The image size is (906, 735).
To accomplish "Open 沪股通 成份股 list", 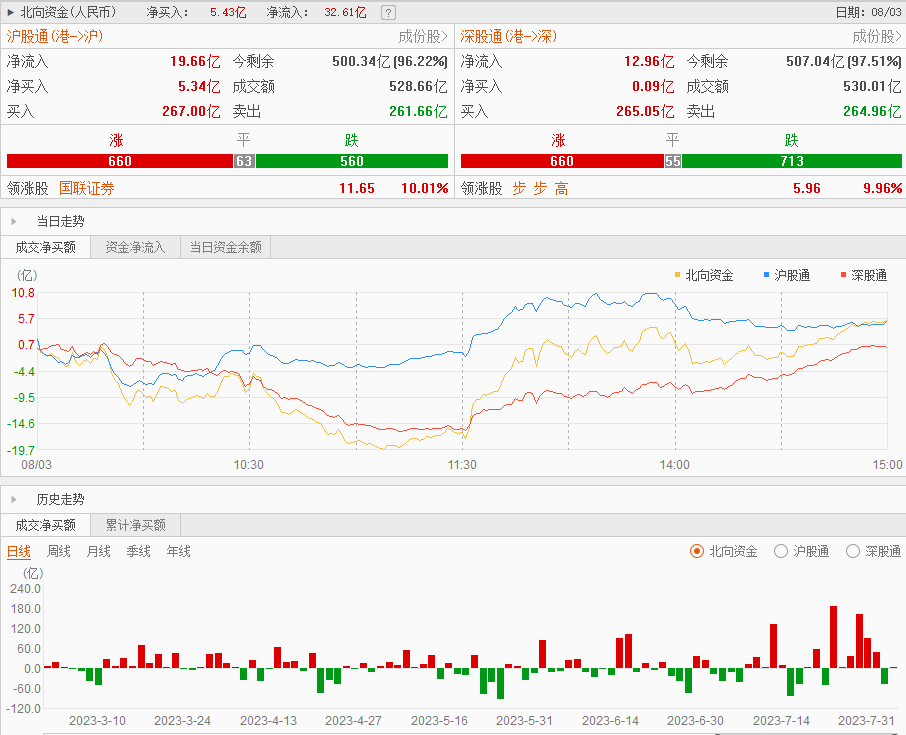I will point(423,36).
